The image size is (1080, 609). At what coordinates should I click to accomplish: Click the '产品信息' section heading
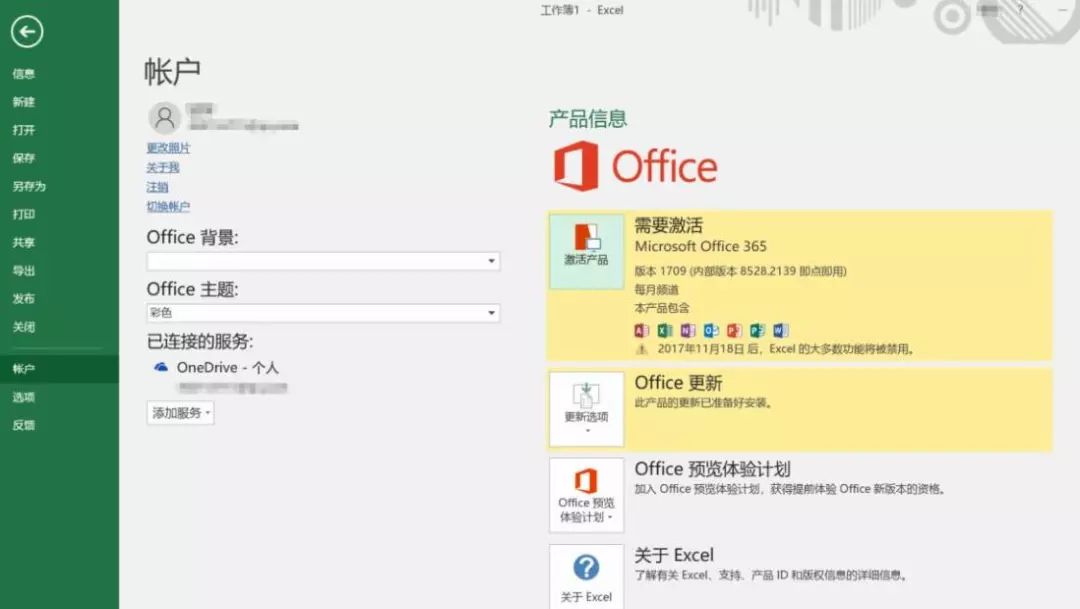tap(588, 118)
